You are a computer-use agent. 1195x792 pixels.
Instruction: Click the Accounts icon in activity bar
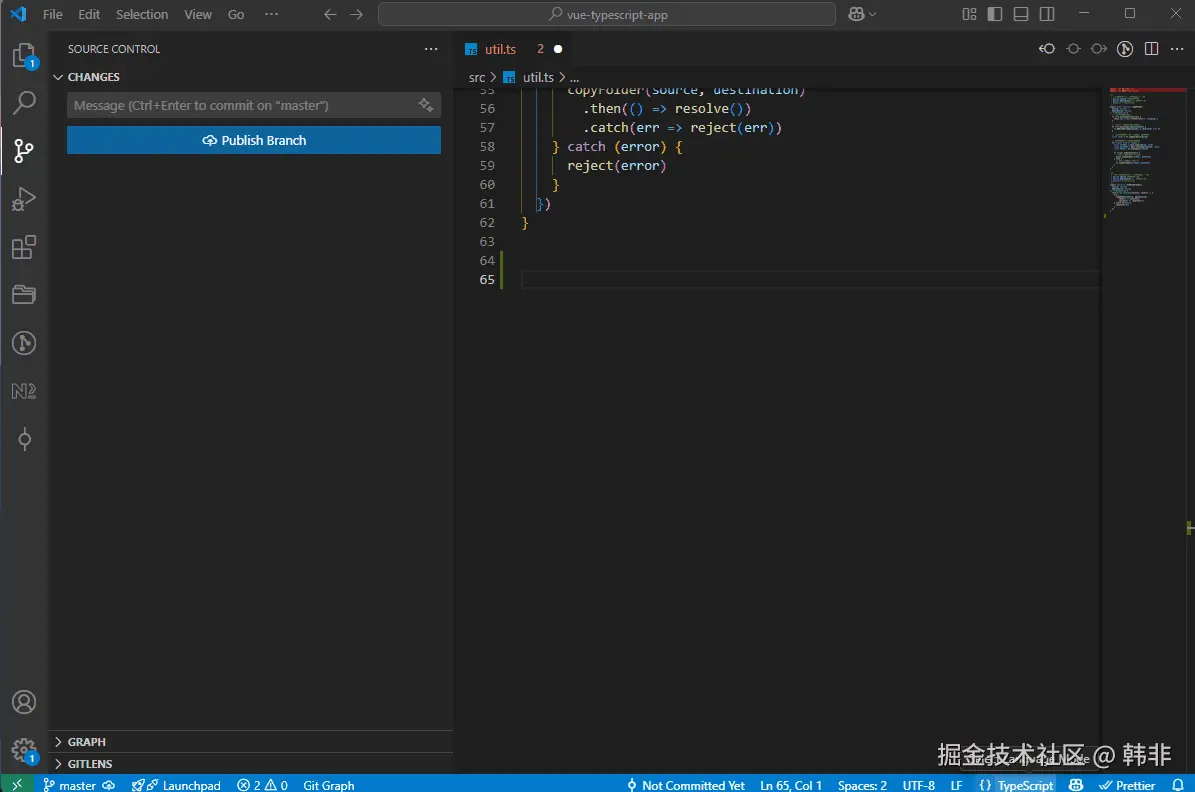click(24, 702)
